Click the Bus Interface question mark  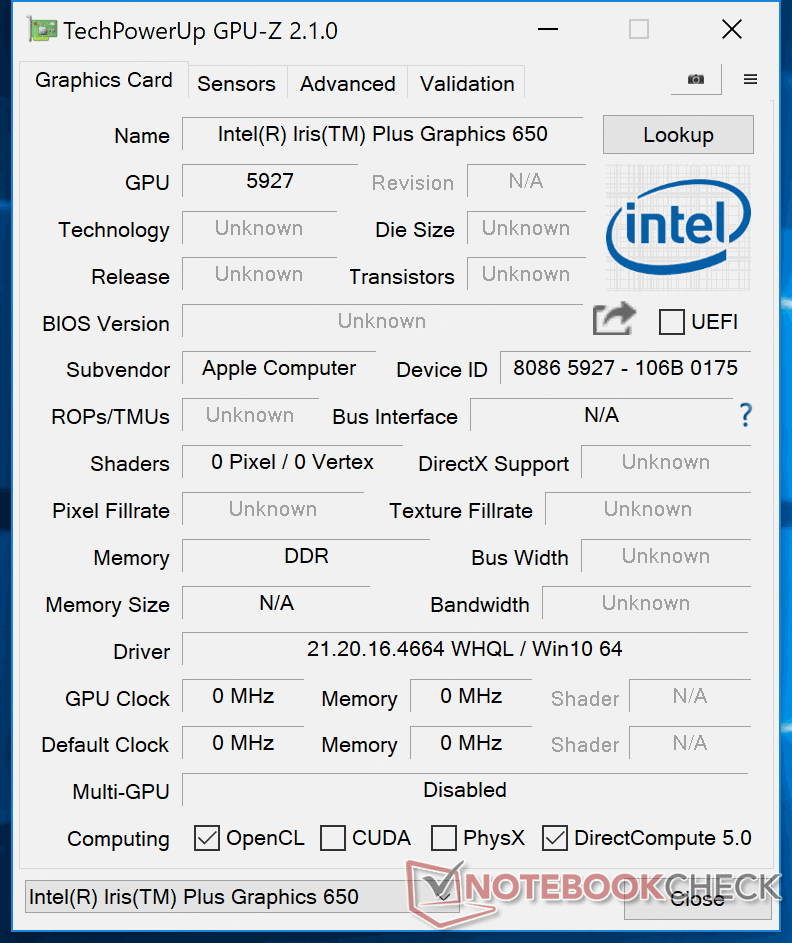point(745,415)
